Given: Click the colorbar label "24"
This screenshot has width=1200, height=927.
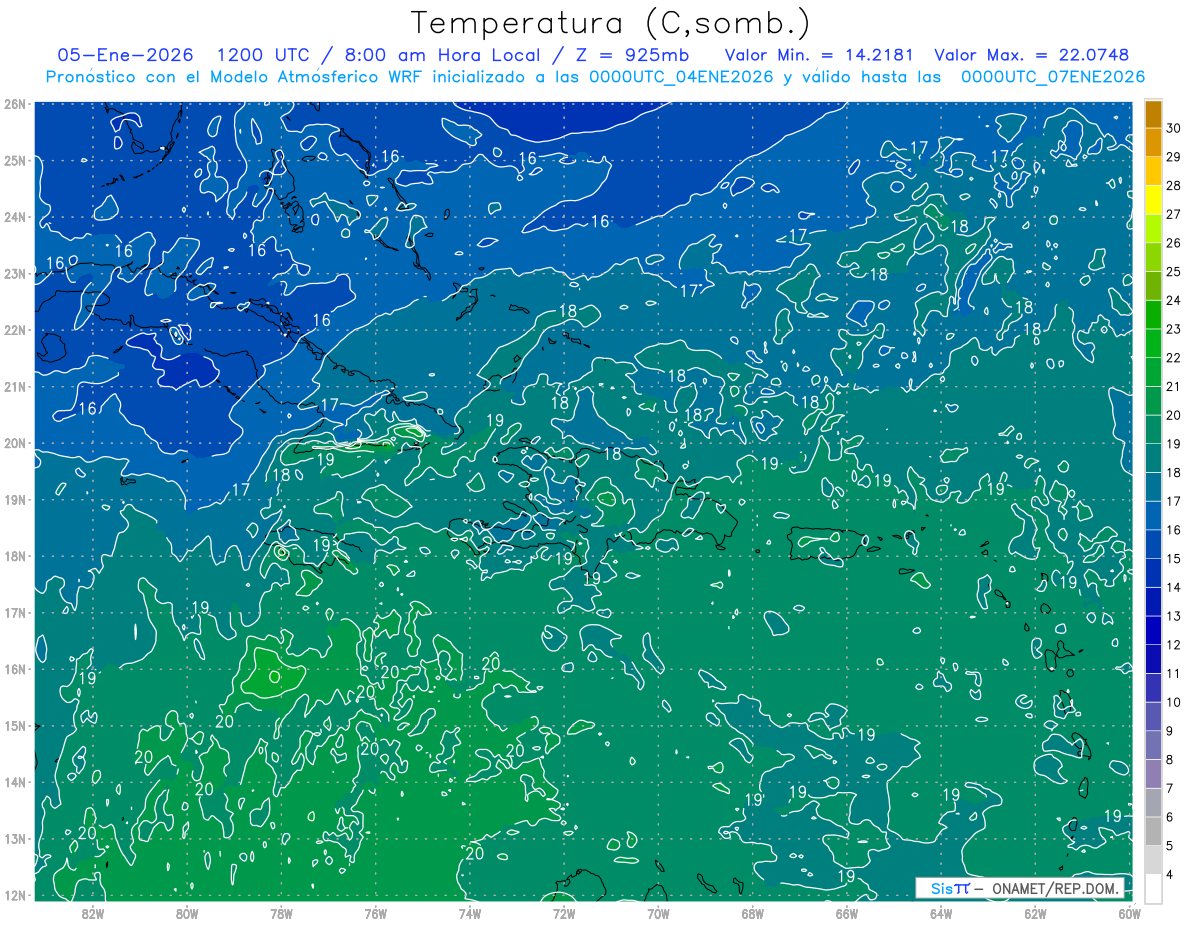Looking at the screenshot, I should point(1174,300).
